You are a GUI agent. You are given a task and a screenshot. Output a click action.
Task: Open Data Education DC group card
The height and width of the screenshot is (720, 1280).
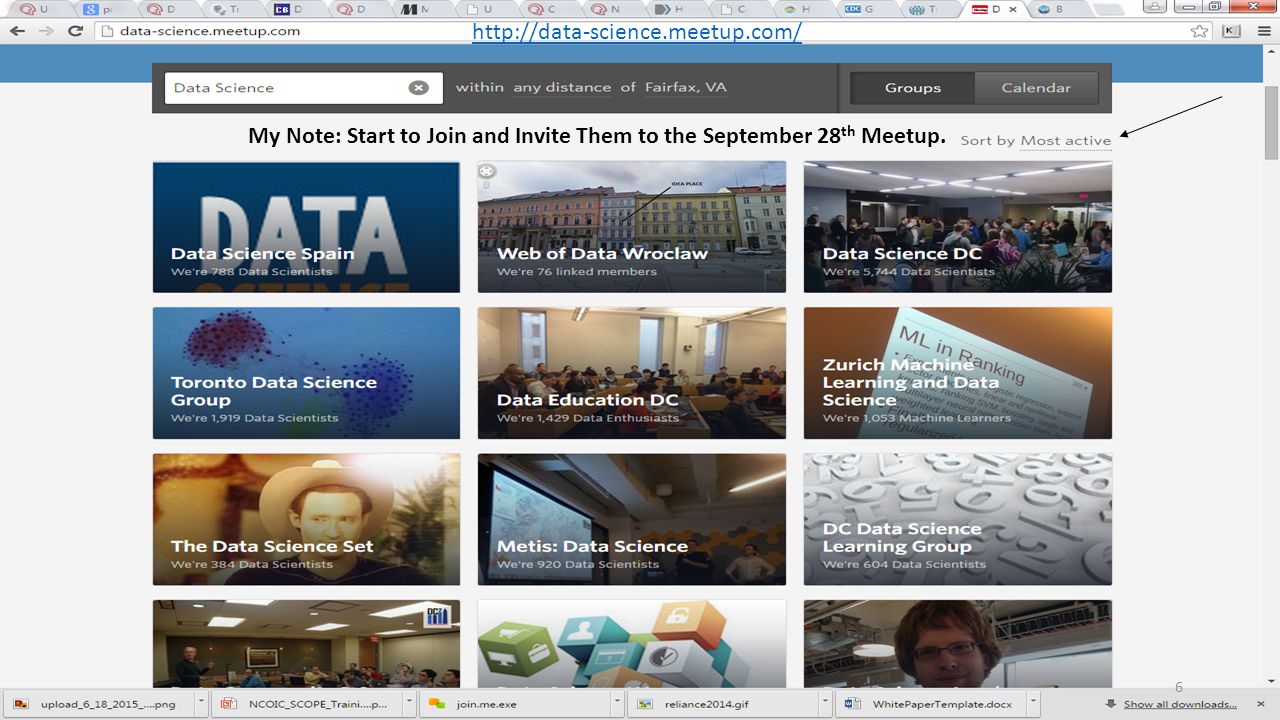pyautogui.click(x=632, y=373)
